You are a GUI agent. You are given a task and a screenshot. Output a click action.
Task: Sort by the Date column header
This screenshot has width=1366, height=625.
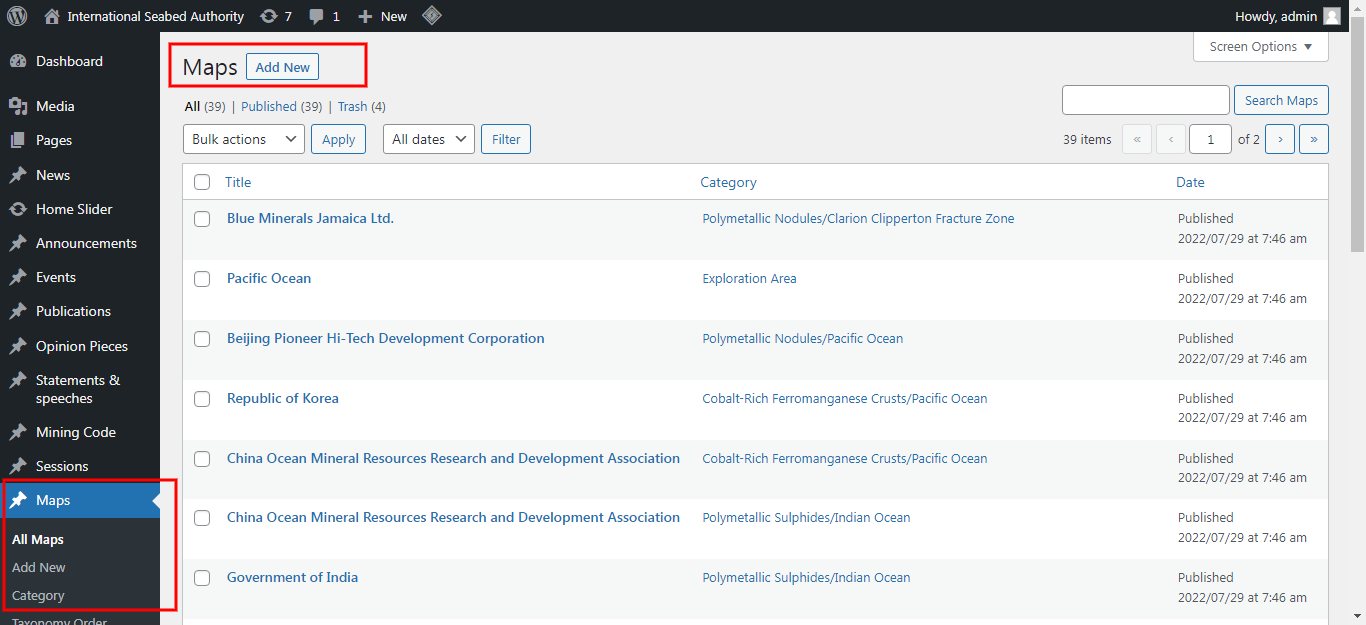click(1190, 182)
